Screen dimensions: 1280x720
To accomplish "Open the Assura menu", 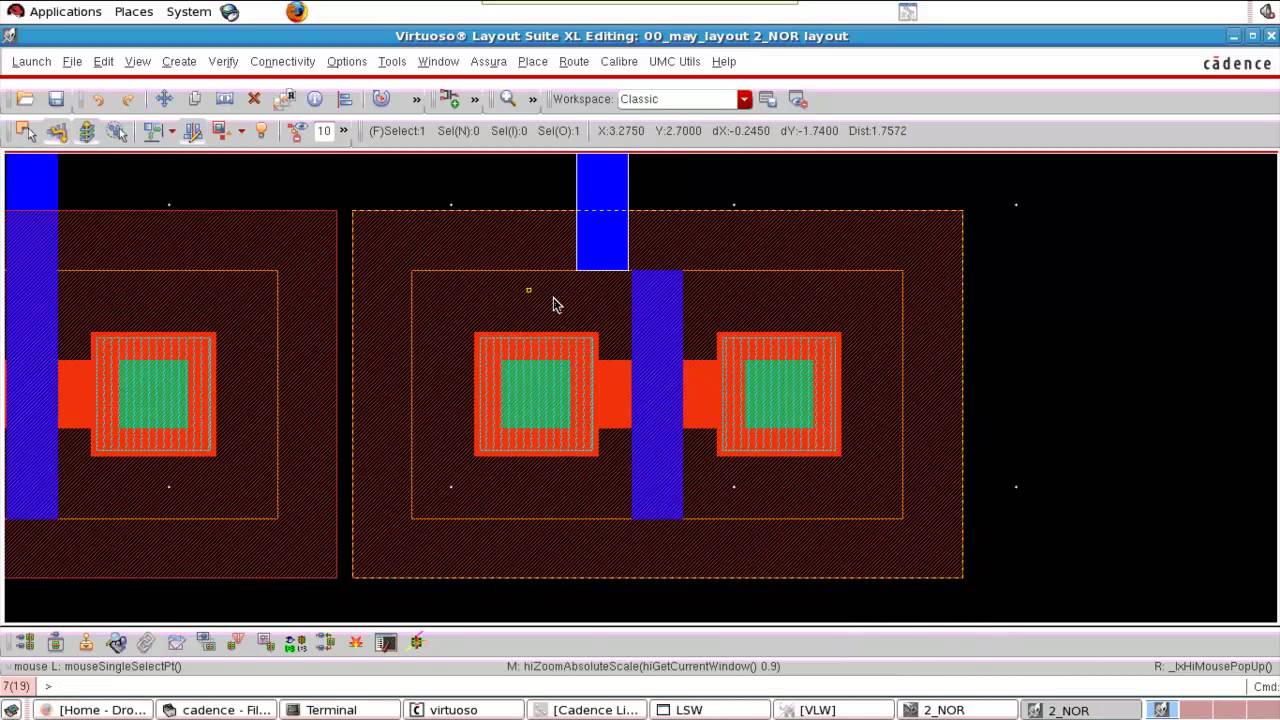I will tap(488, 61).
